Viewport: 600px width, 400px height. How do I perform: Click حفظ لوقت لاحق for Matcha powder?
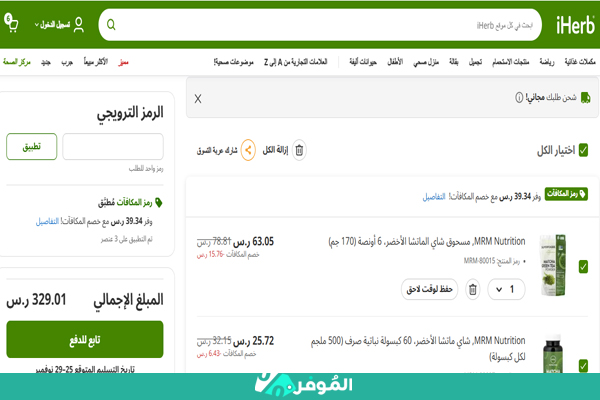click(x=429, y=289)
